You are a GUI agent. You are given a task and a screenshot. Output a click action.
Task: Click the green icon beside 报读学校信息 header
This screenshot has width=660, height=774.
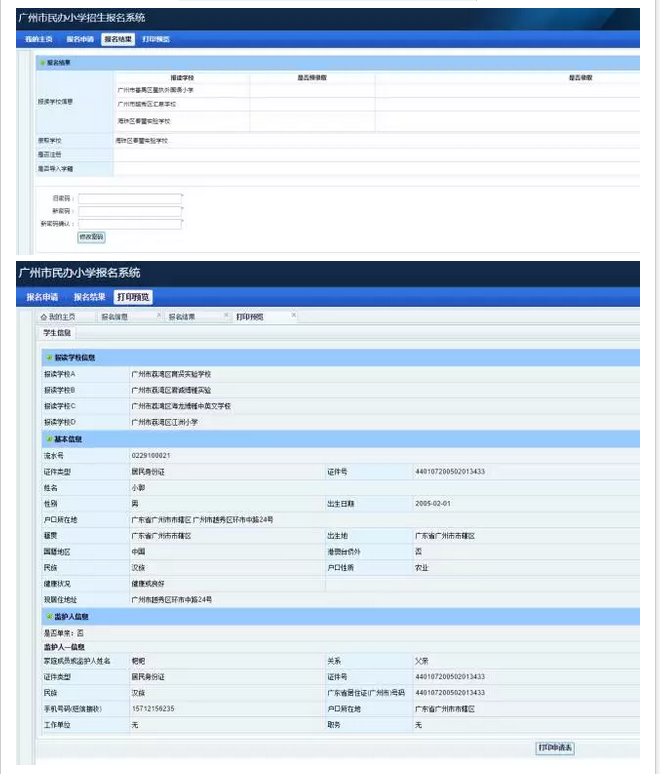48,357
